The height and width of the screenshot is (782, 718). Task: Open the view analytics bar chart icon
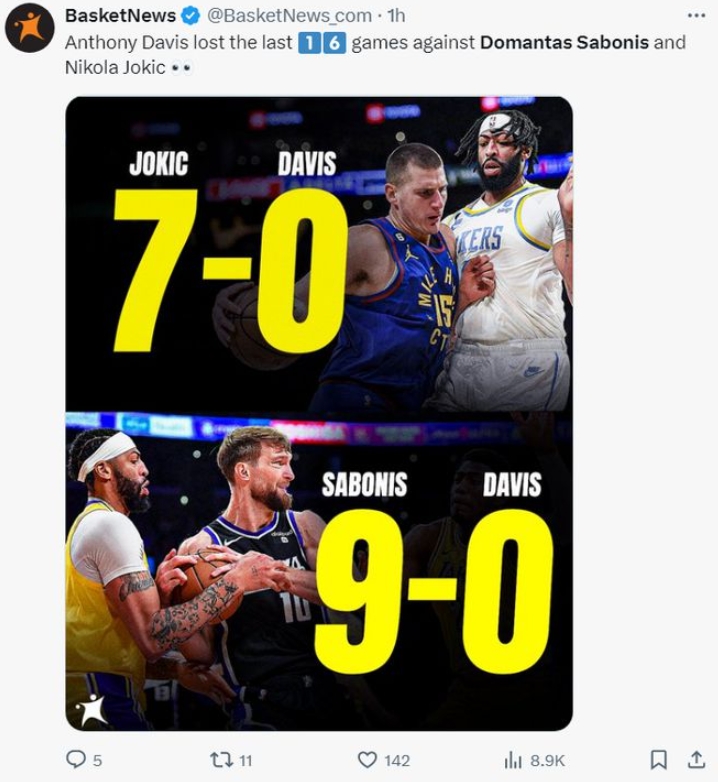click(513, 760)
